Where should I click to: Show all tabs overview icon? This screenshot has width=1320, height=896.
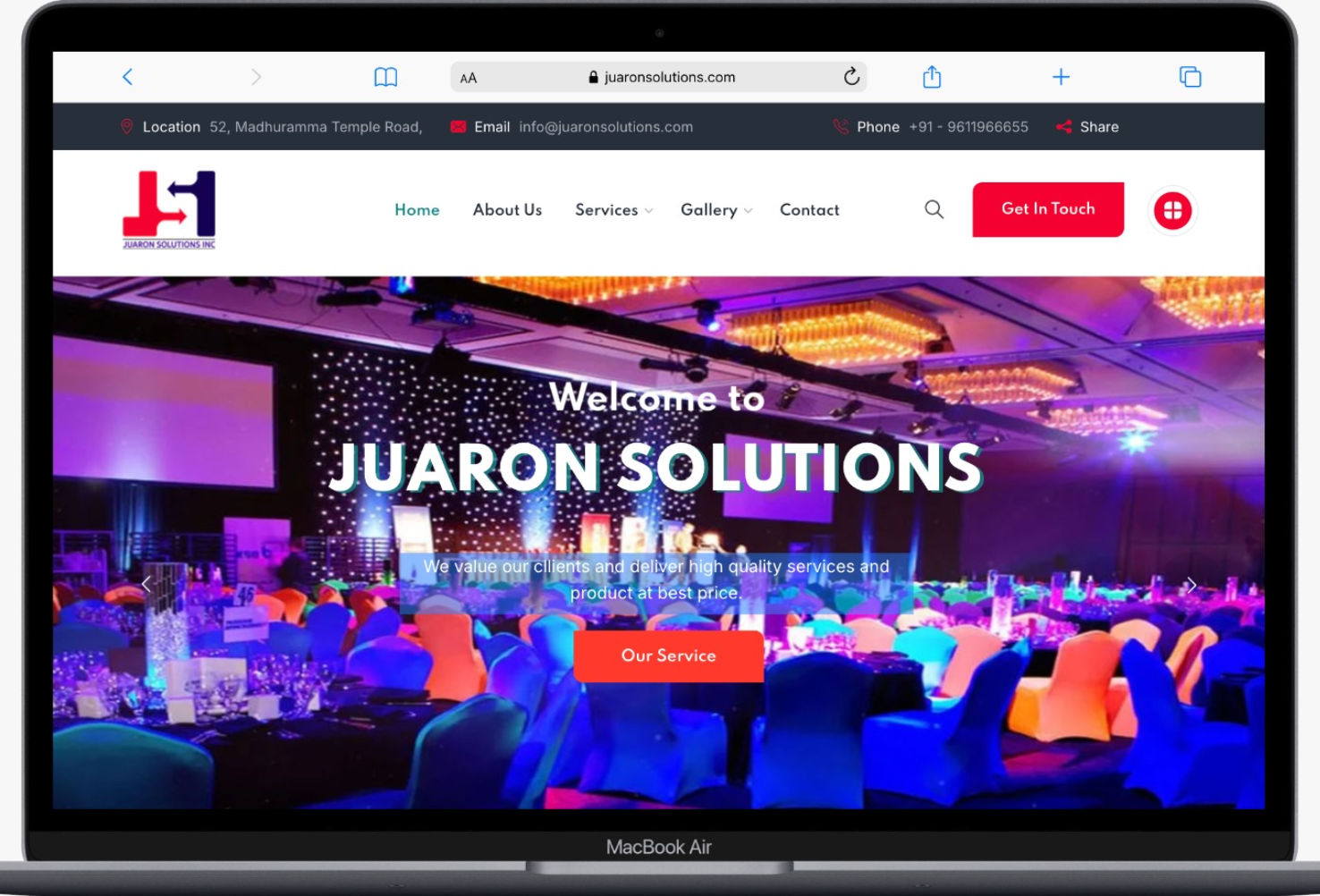[x=1190, y=77]
